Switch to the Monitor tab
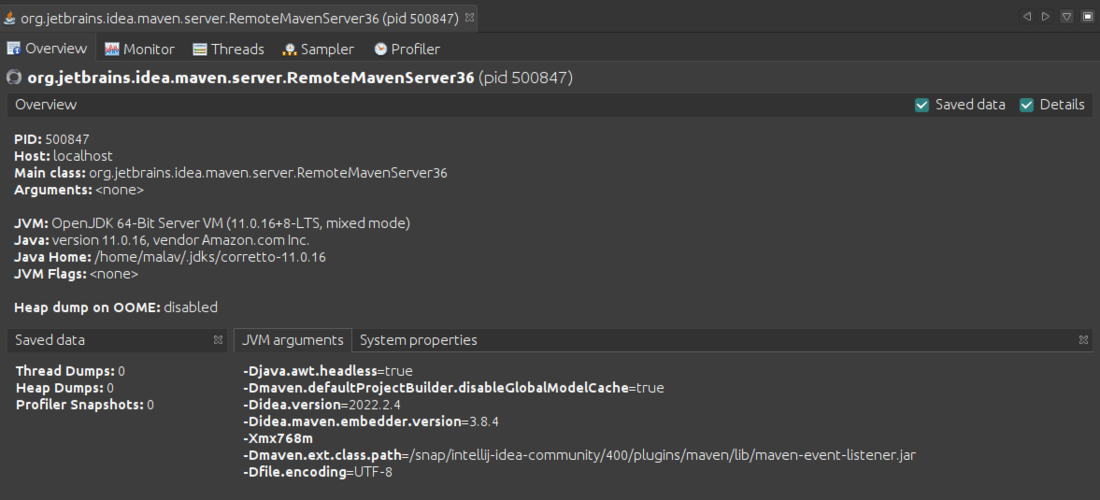Viewport: 1100px width, 500px height. [140, 49]
